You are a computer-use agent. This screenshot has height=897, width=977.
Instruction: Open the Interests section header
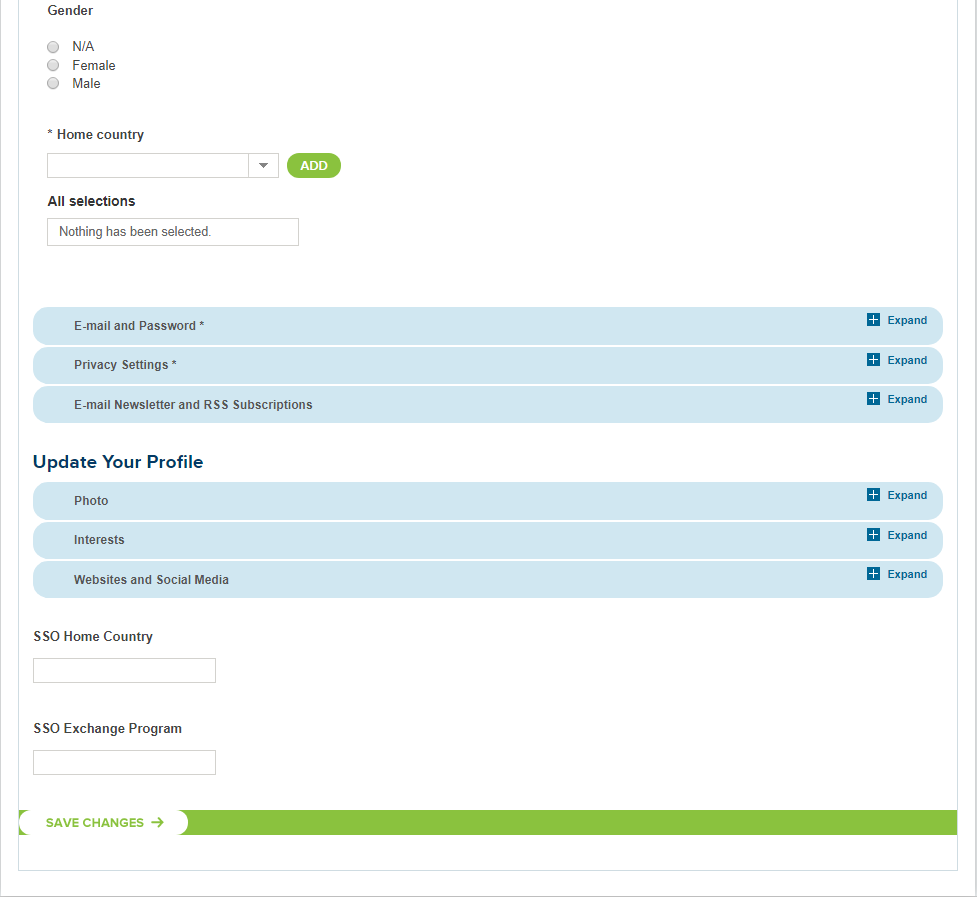coord(488,540)
